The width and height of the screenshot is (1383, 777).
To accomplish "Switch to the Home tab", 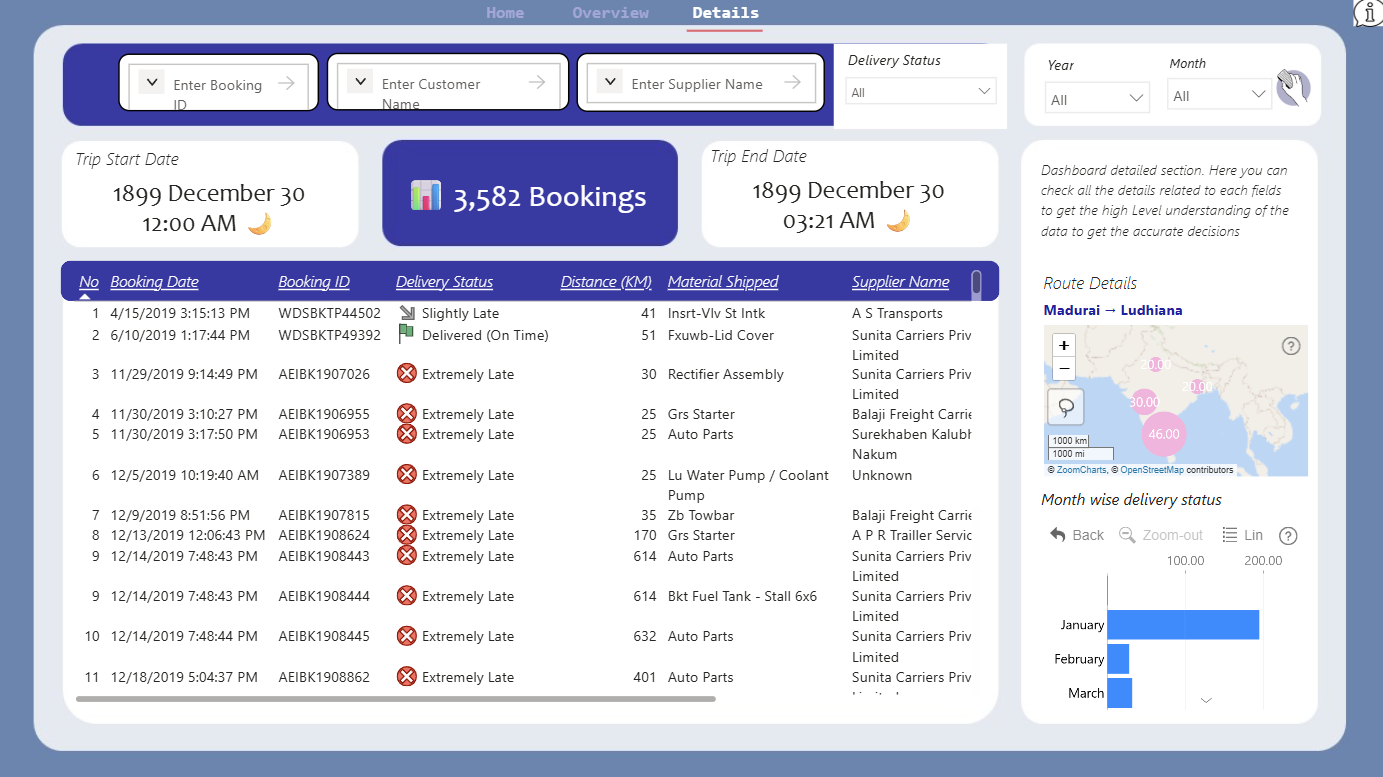I will click(x=505, y=13).
